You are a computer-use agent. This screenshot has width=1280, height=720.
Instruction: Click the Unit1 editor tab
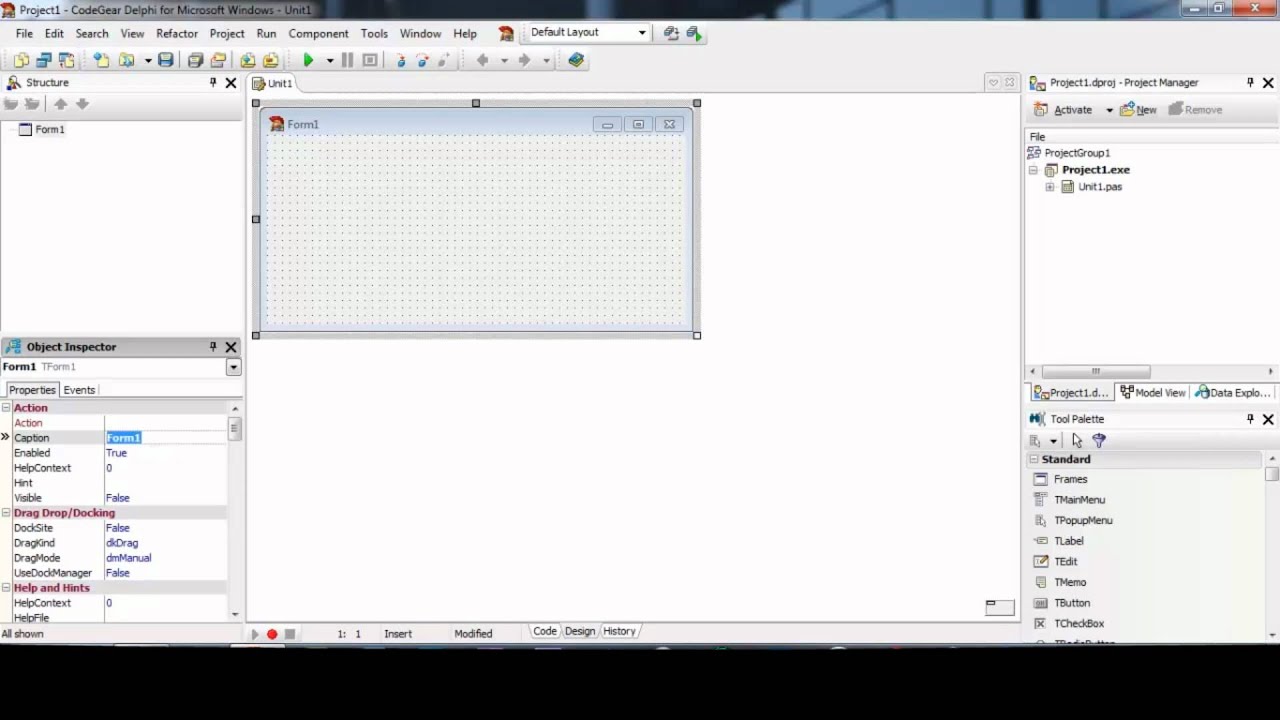point(272,83)
